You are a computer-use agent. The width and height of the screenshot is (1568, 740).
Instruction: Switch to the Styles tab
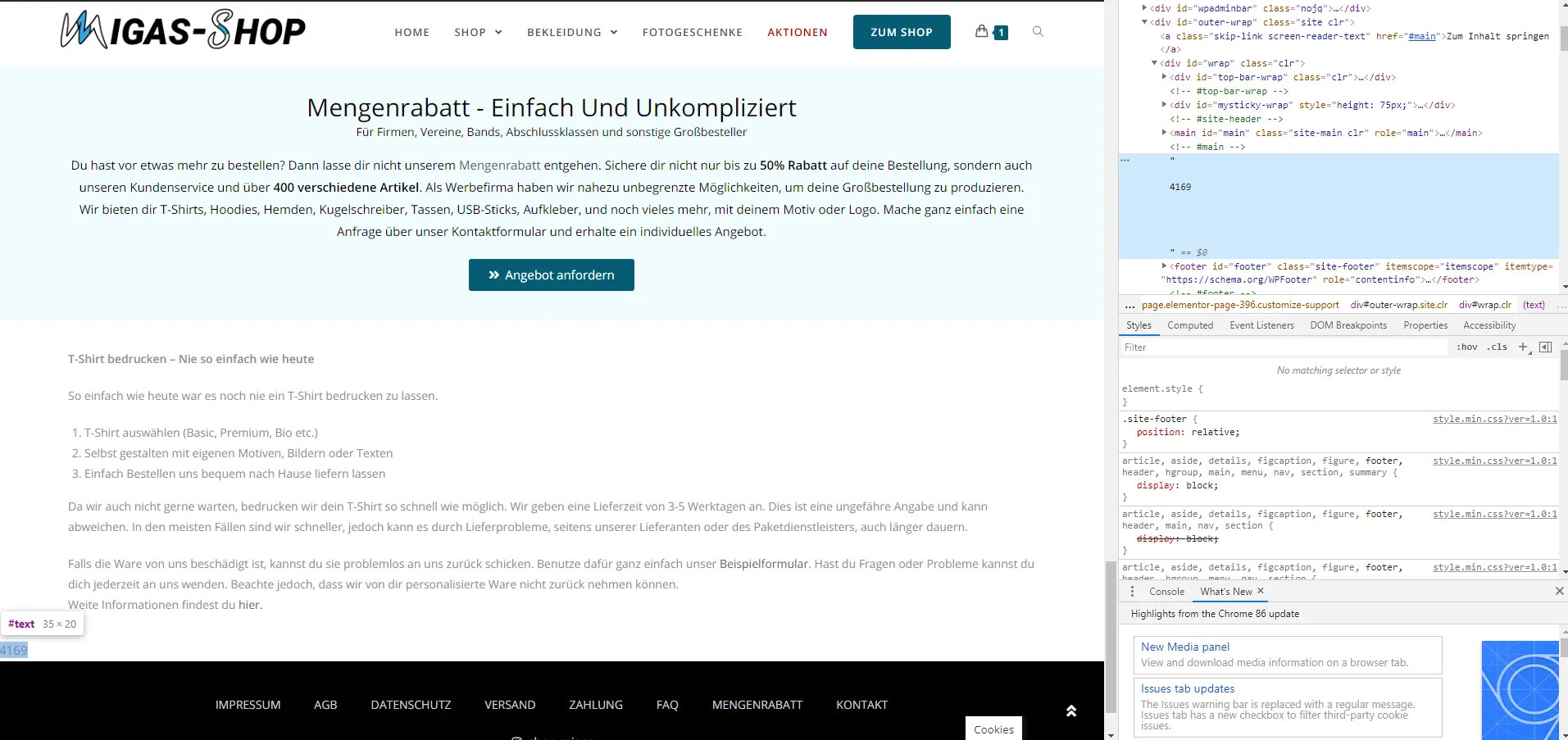point(1139,325)
